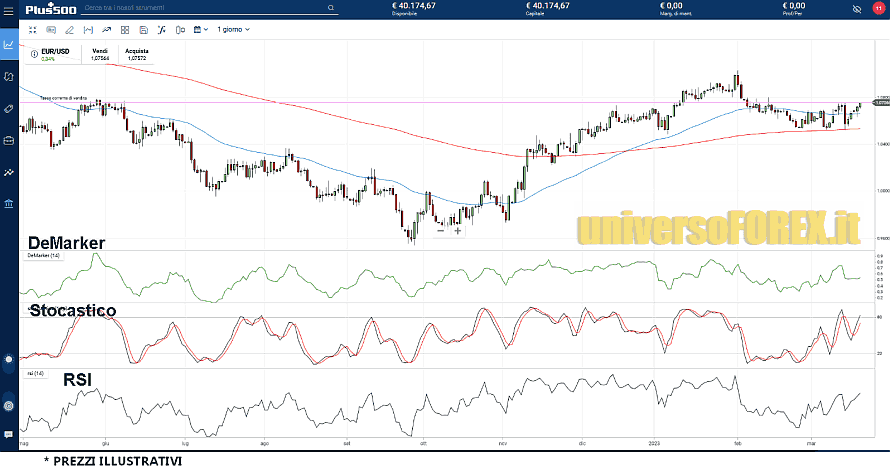Open the briefcase positions sidebar tab

tap(9, 140)
